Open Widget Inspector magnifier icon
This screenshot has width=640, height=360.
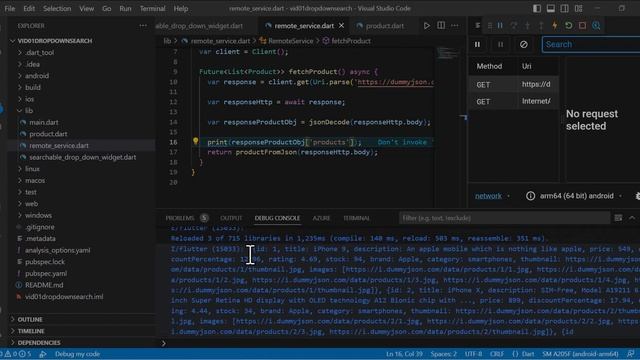[596, 25]
